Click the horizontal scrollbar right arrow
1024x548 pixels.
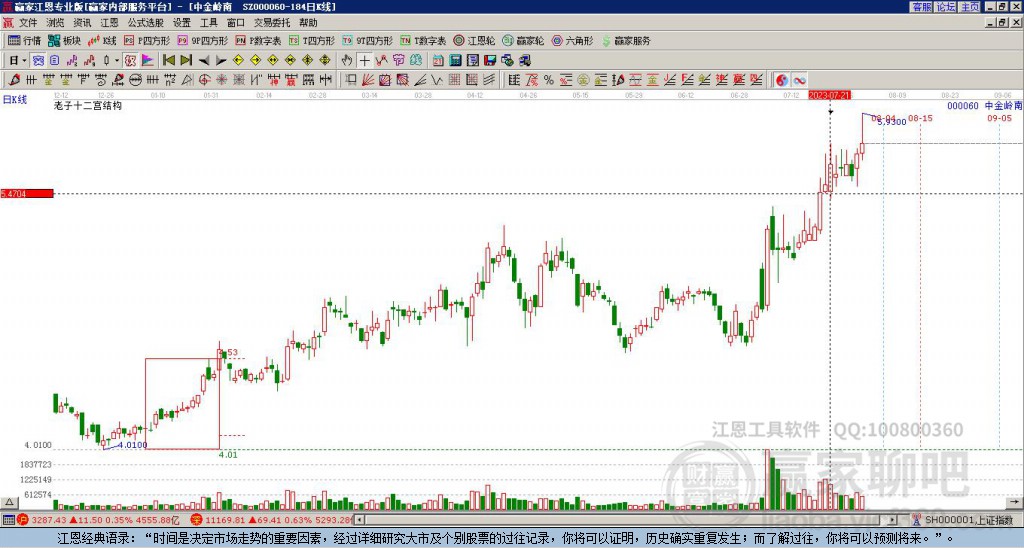[893, 520]
